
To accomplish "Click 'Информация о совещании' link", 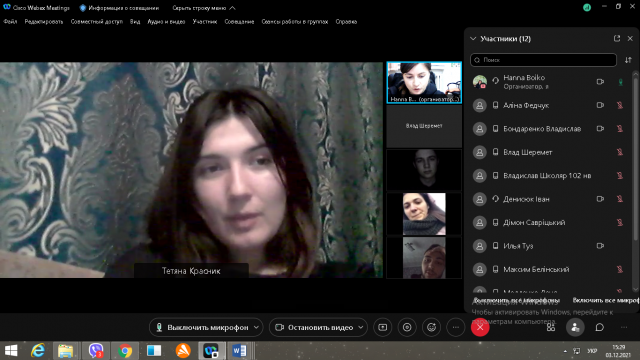I will 123,8.
